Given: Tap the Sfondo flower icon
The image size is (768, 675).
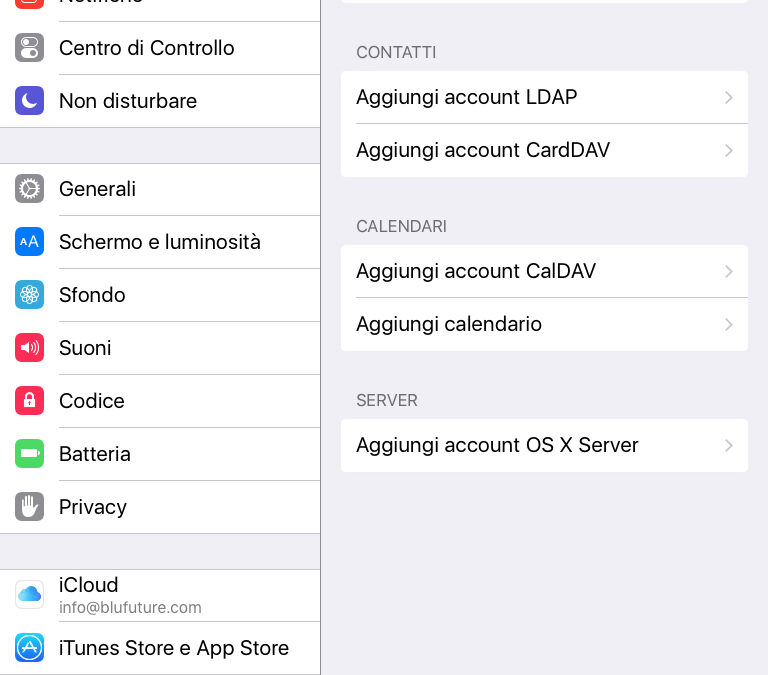Looking at the screenshot, I should 29,294.
